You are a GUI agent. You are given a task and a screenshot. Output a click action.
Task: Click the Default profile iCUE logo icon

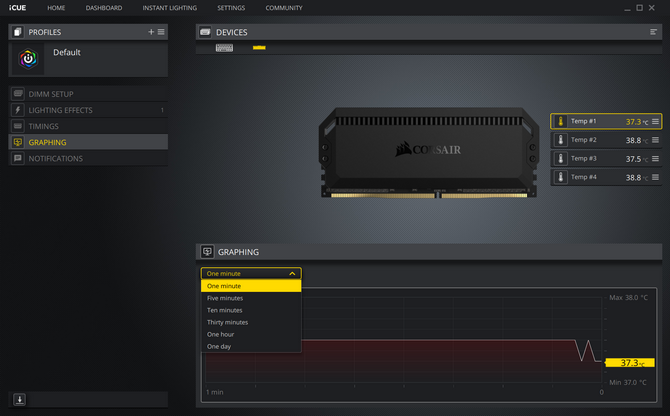pos(28,59)
